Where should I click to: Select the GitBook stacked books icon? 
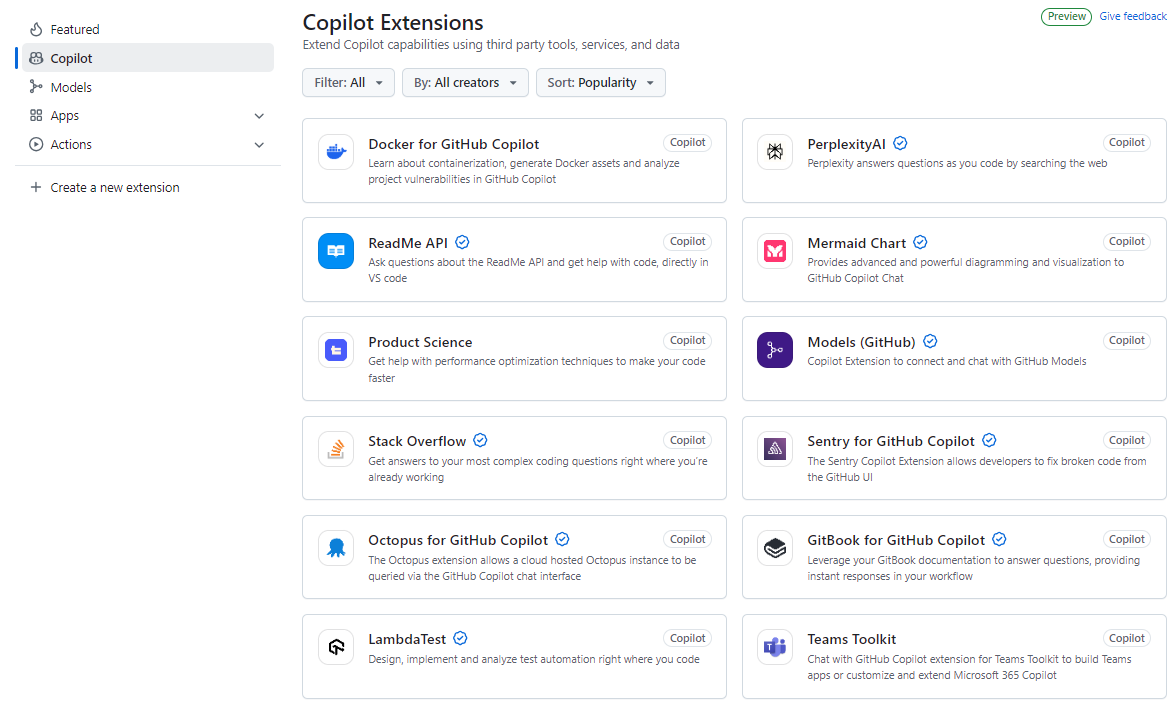pos(775,548)
